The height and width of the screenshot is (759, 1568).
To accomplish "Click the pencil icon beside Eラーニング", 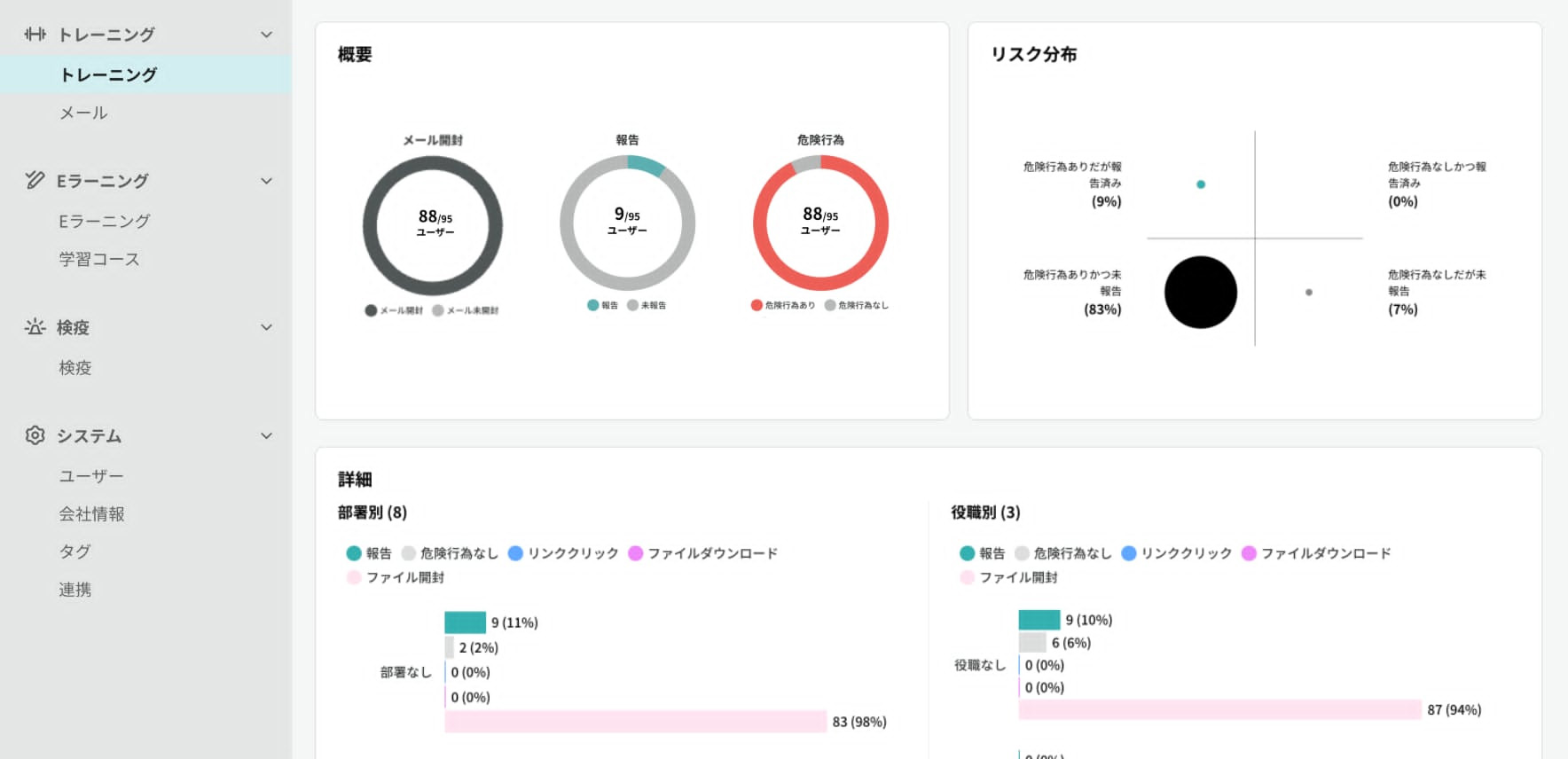I will [35, 180].
